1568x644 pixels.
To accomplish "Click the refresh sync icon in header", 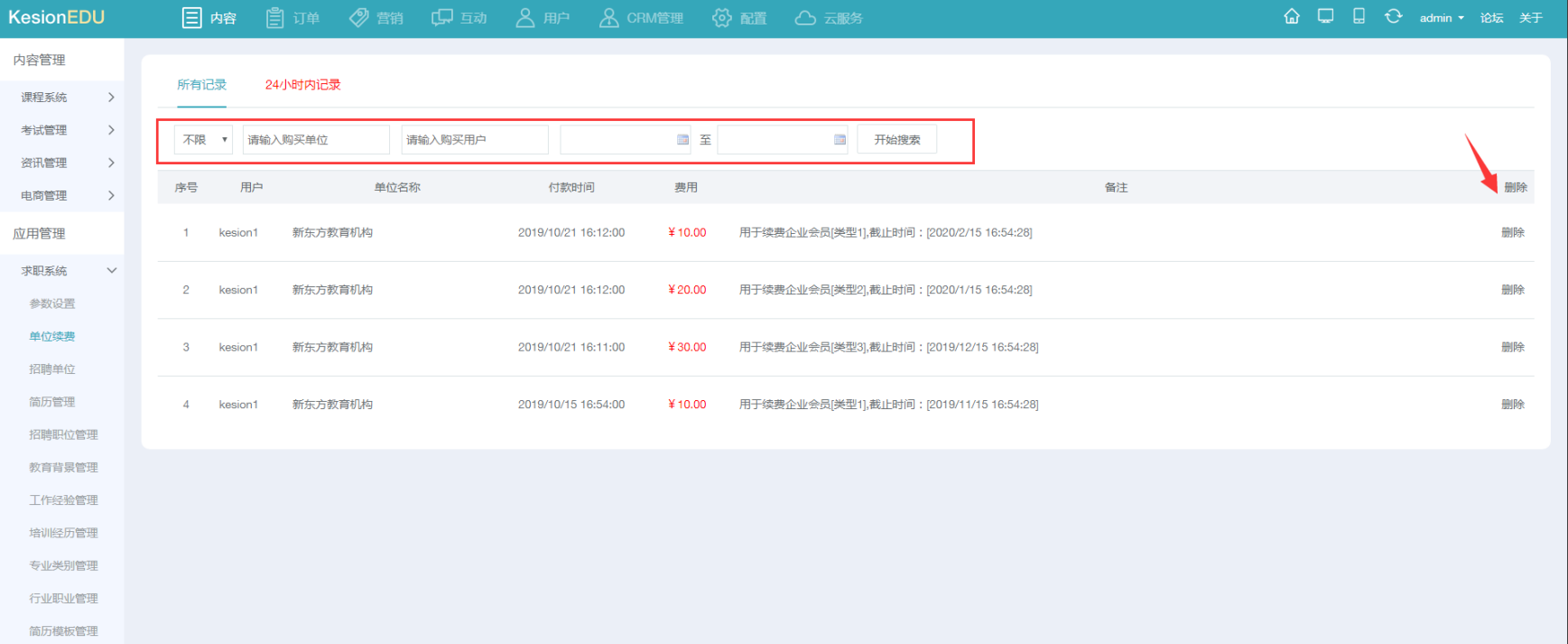I will coord(1393,16).
